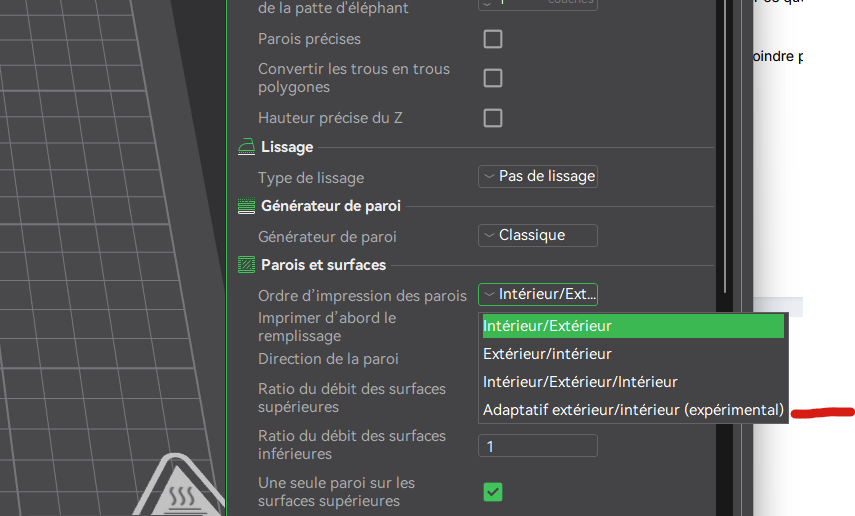The image size is (855, 516).
Task: Click the Ordre d'impression des parois label
Action: coord(362,296)
